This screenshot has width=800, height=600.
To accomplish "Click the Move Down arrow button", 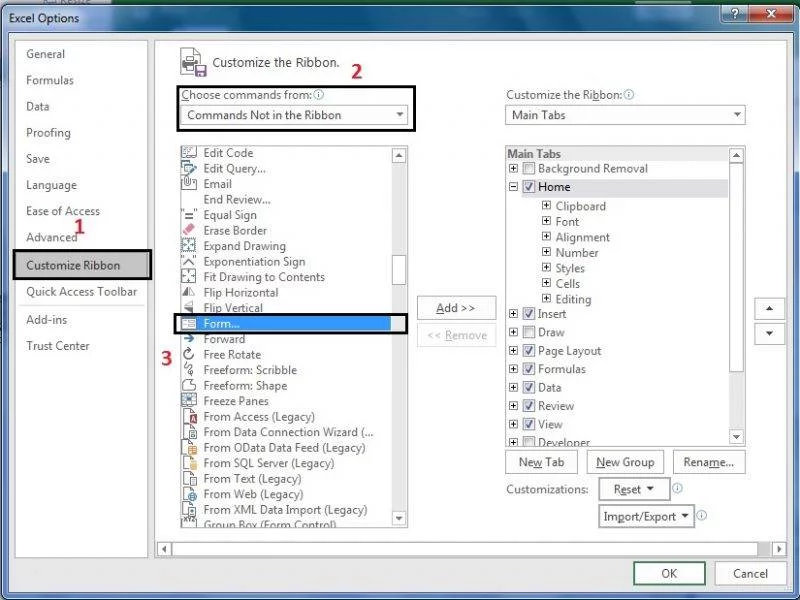I will pos(769,334).
